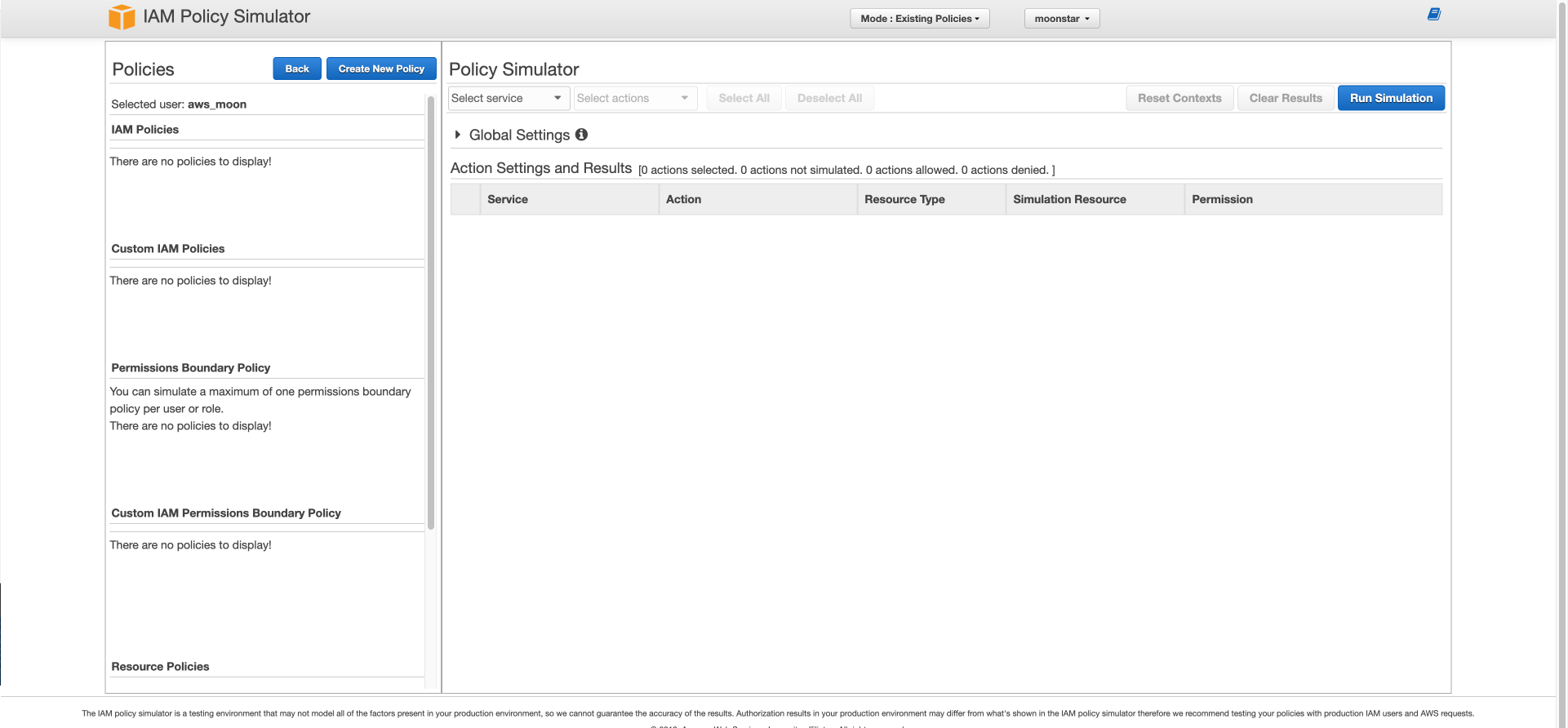Click the Service column header
The image size is (1568, 728).
tap(569, 199)
